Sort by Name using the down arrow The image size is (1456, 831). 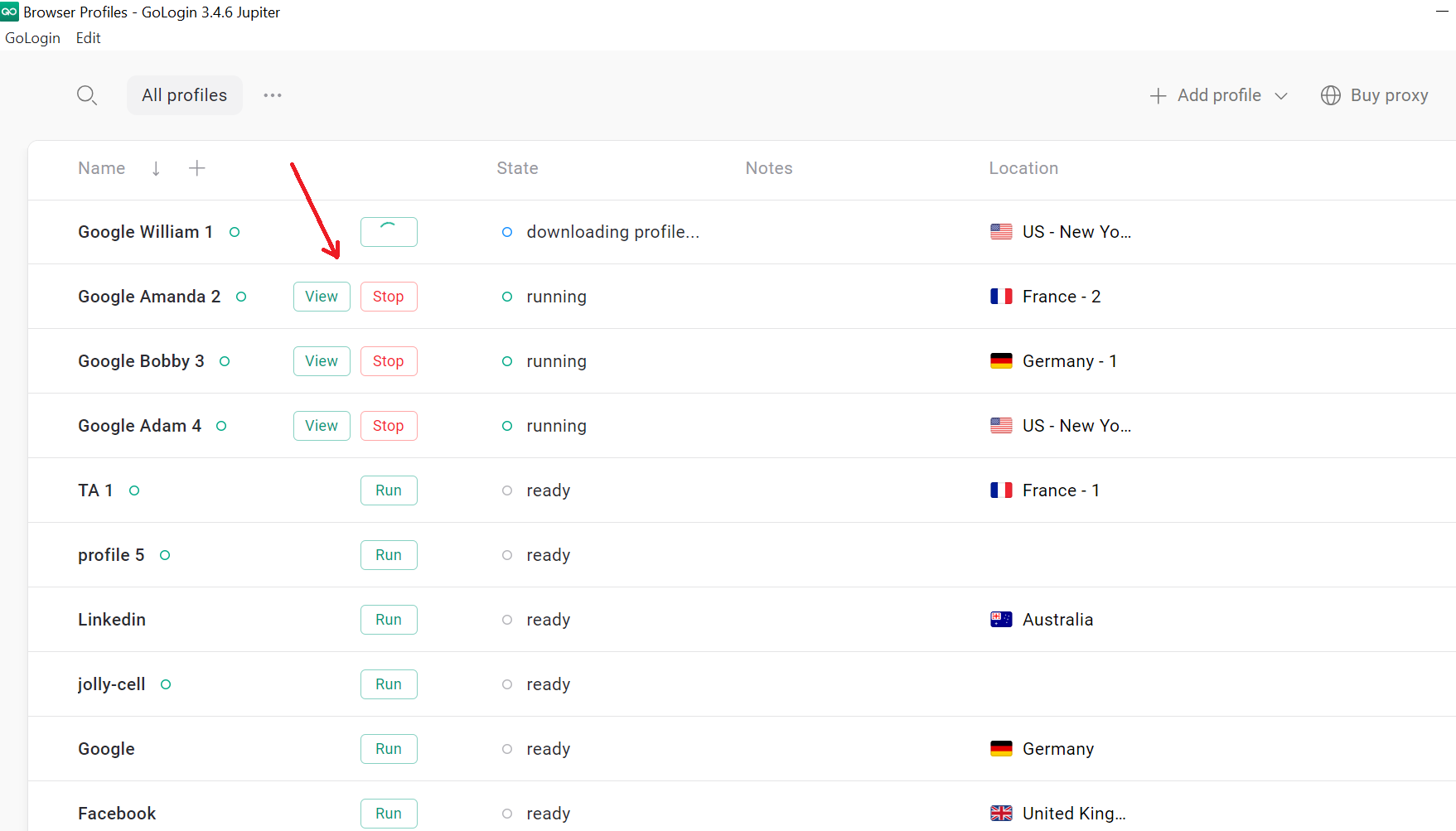[x=156, y=168]
